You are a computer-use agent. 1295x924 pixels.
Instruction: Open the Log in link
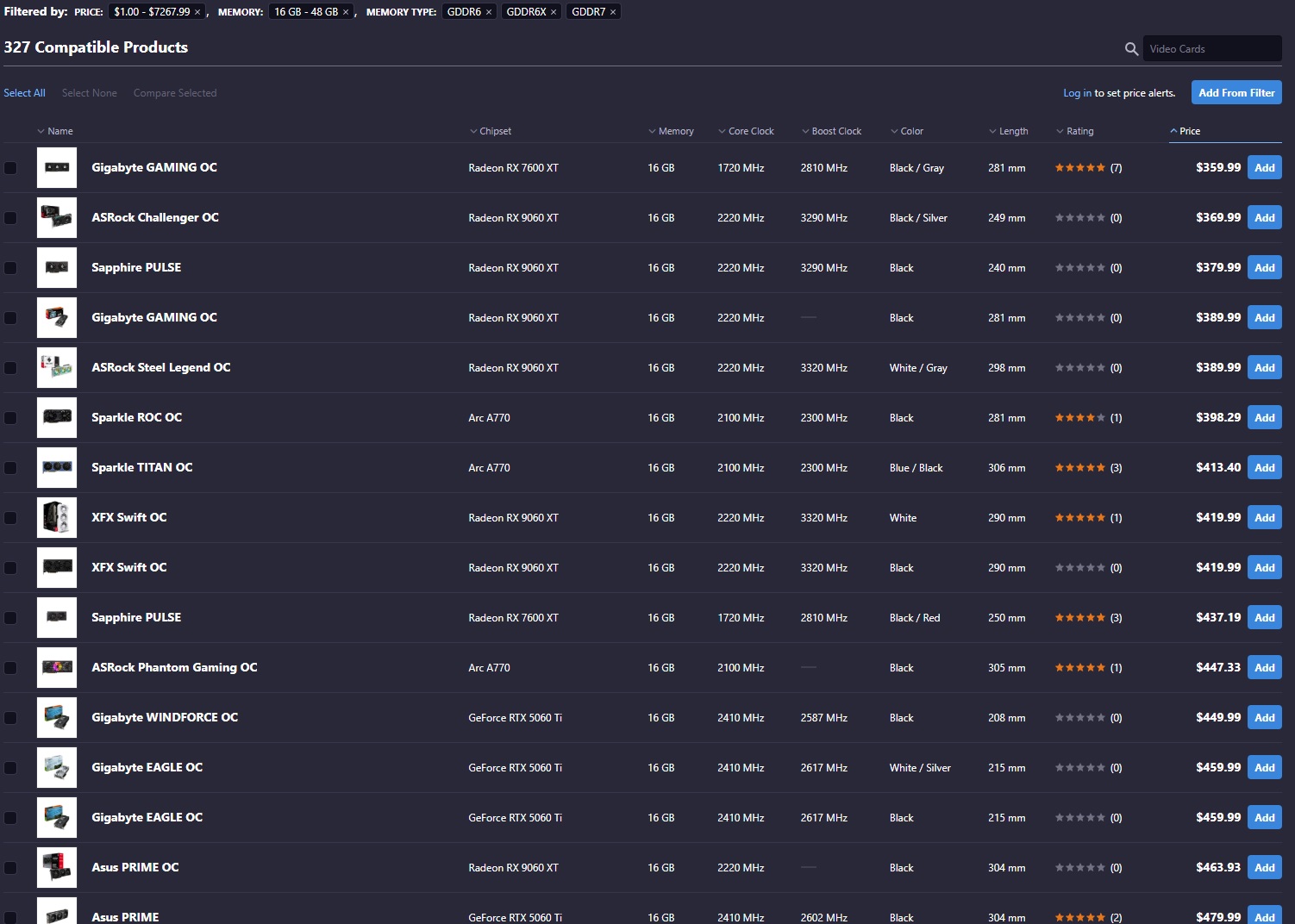tap(1077, 93)
